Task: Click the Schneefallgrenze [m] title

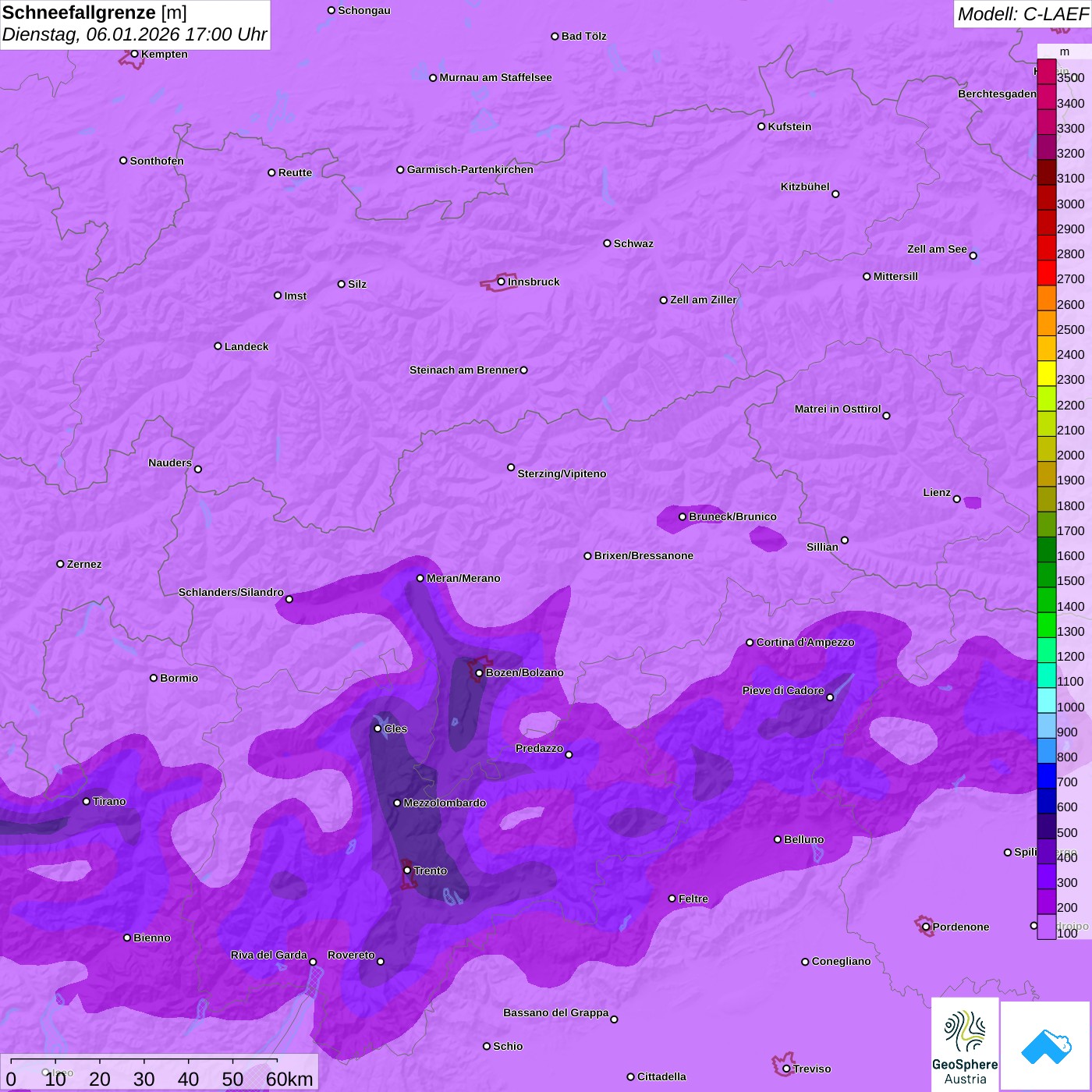Action: tap(94, 12)
